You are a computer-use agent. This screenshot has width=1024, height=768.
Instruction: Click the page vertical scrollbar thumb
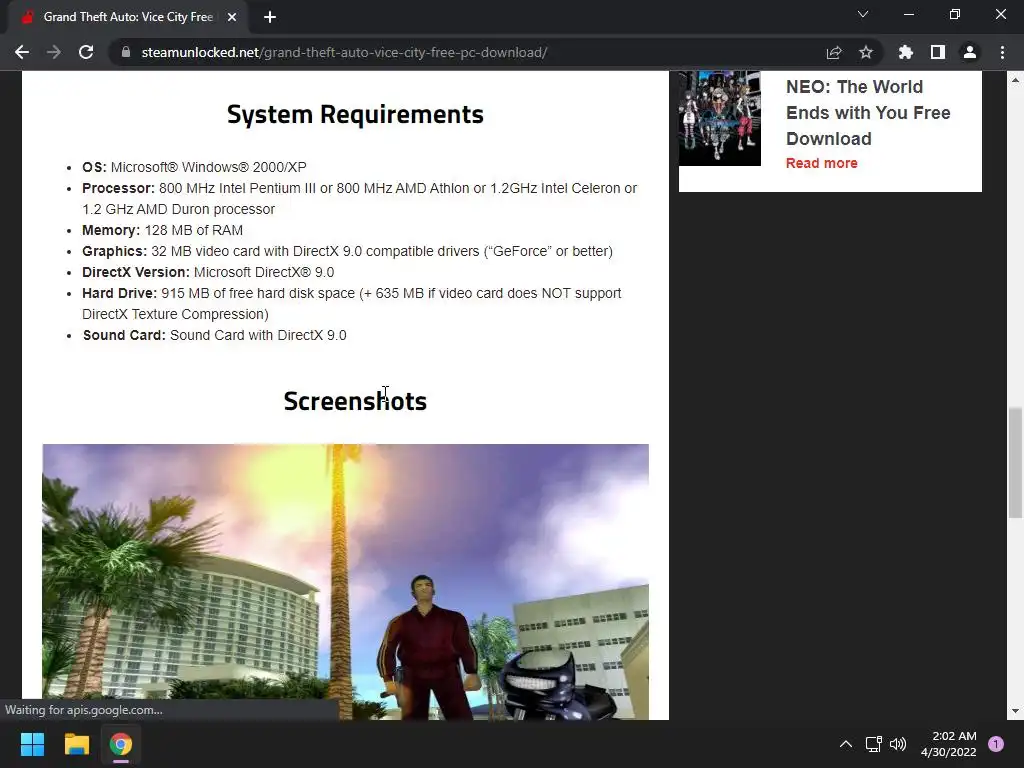pyautogui.click(x=1015, y=462)
